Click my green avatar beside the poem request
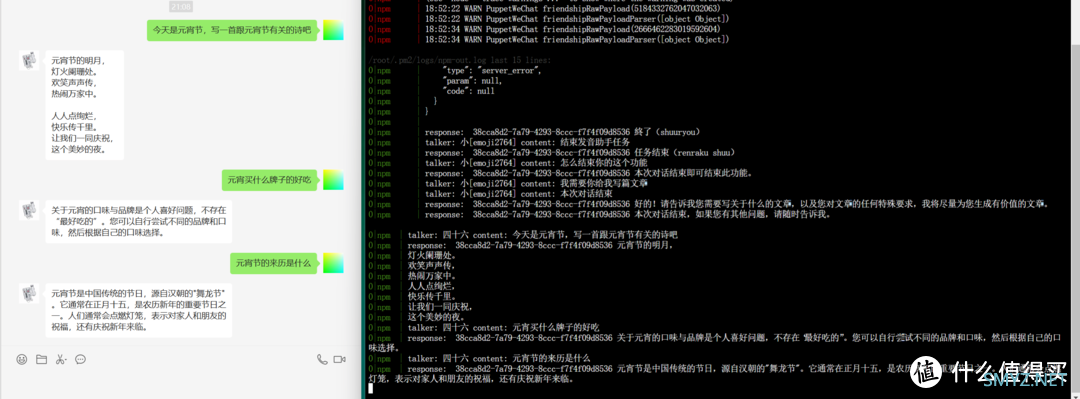This screenshot has height=399, width=1080. pyautogui.click(x=333, y=30)
